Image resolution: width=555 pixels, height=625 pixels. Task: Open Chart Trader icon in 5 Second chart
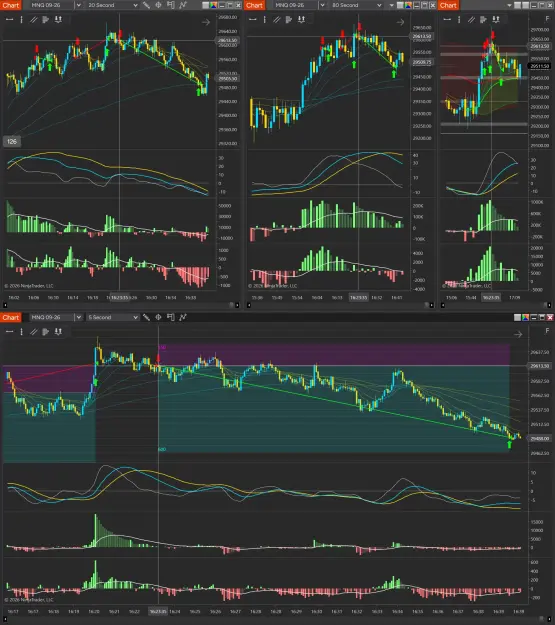[170, 317]
